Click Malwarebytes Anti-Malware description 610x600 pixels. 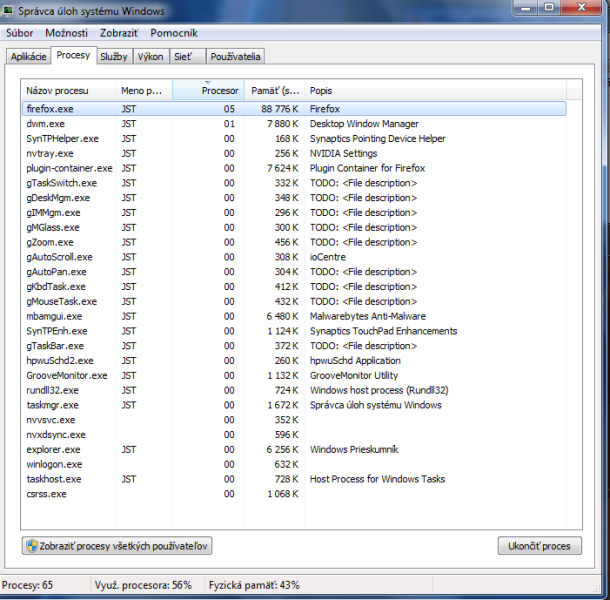coord(368,316)
